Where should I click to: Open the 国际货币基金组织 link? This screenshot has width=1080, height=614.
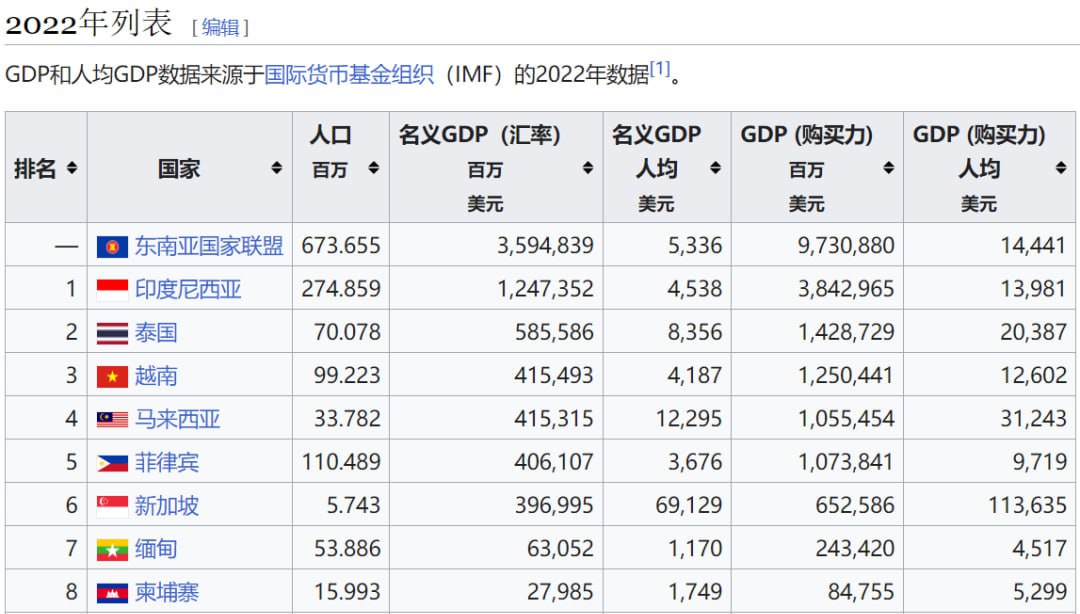click(349, 75)
